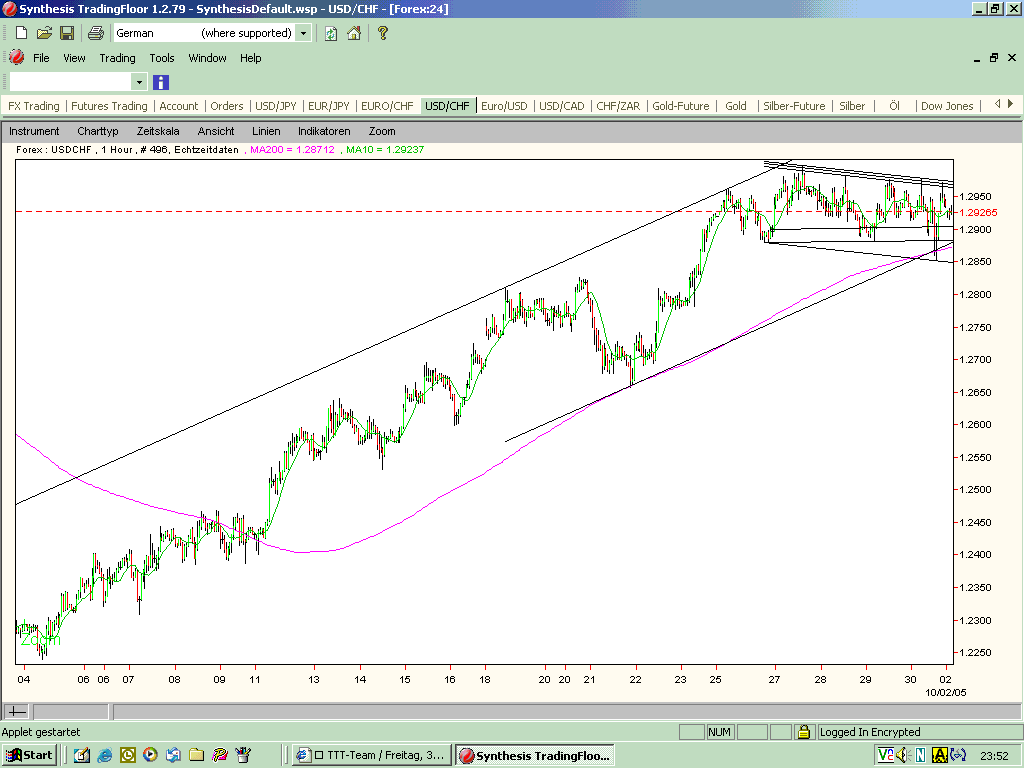Click the MA10 = 1.29237 legend text
Screen dimensions: 1024x768
[x=385, y=150]
